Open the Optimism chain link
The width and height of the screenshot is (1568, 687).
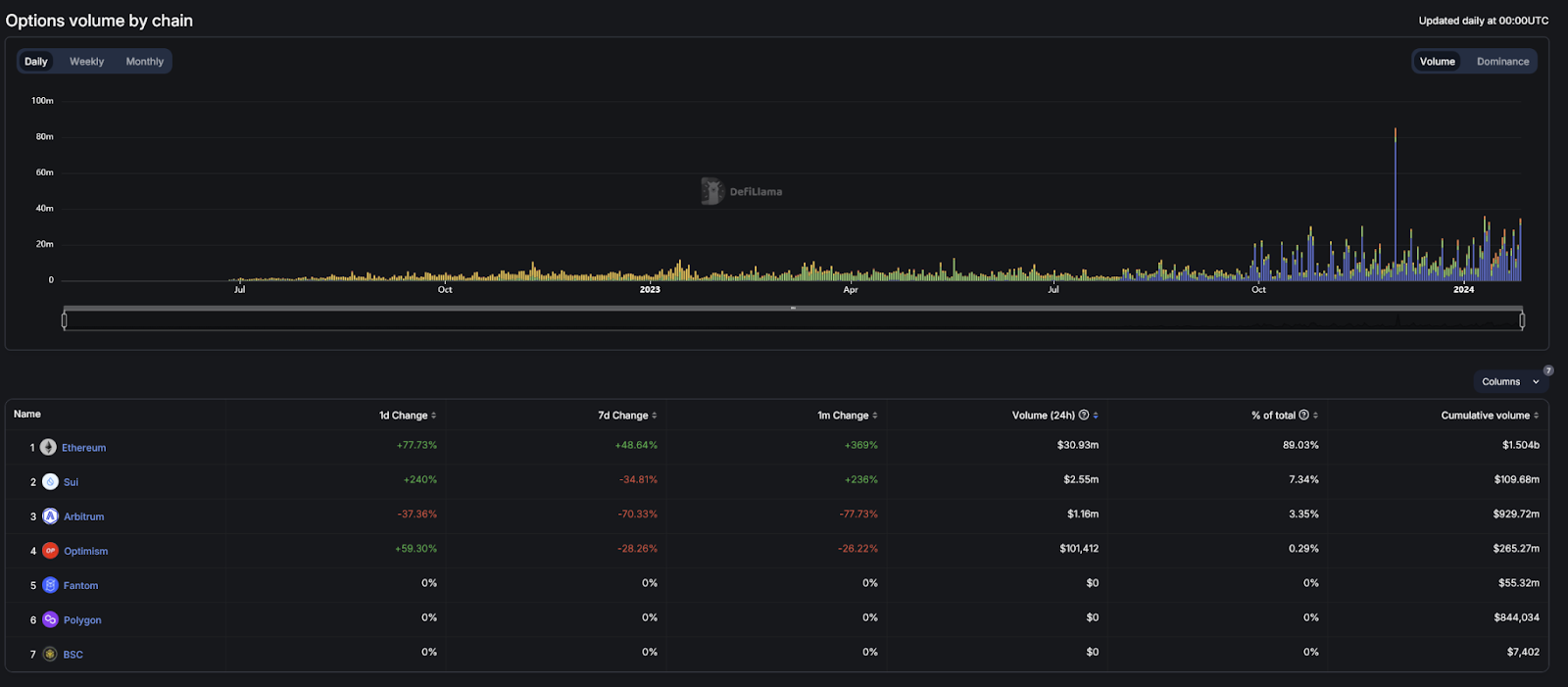point(85,551)
